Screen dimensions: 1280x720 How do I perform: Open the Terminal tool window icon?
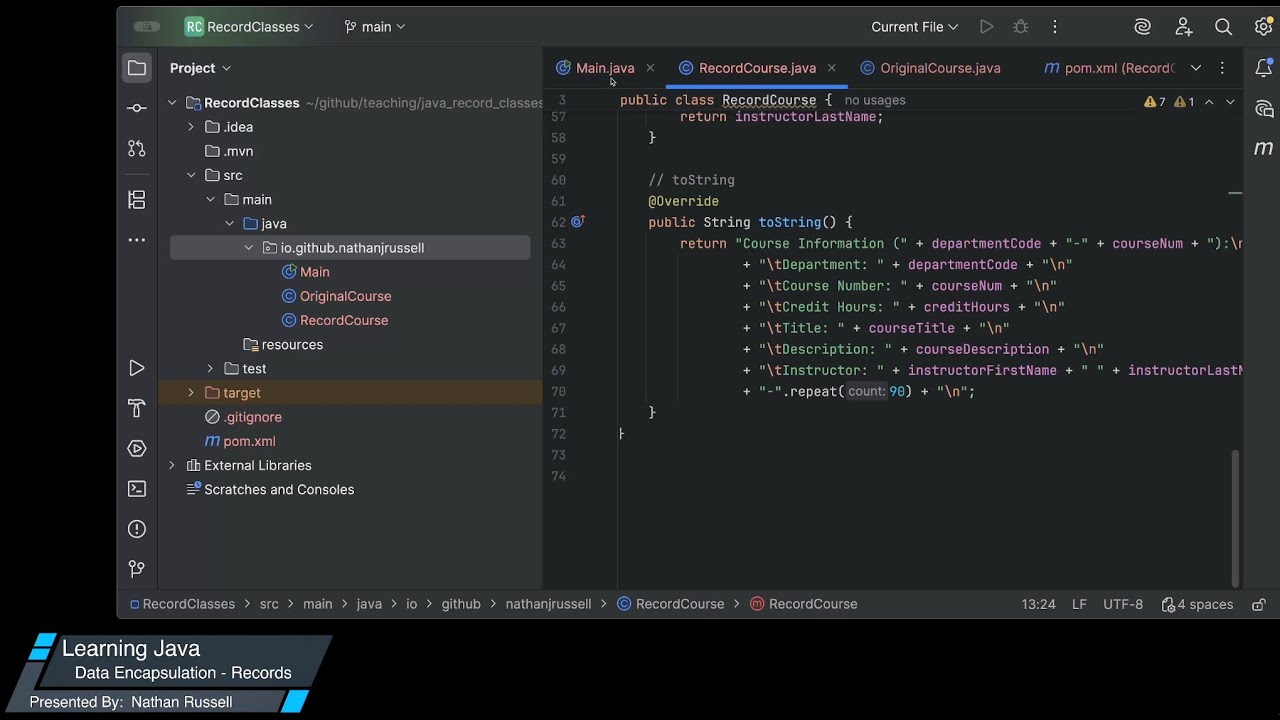pos(137,489)
